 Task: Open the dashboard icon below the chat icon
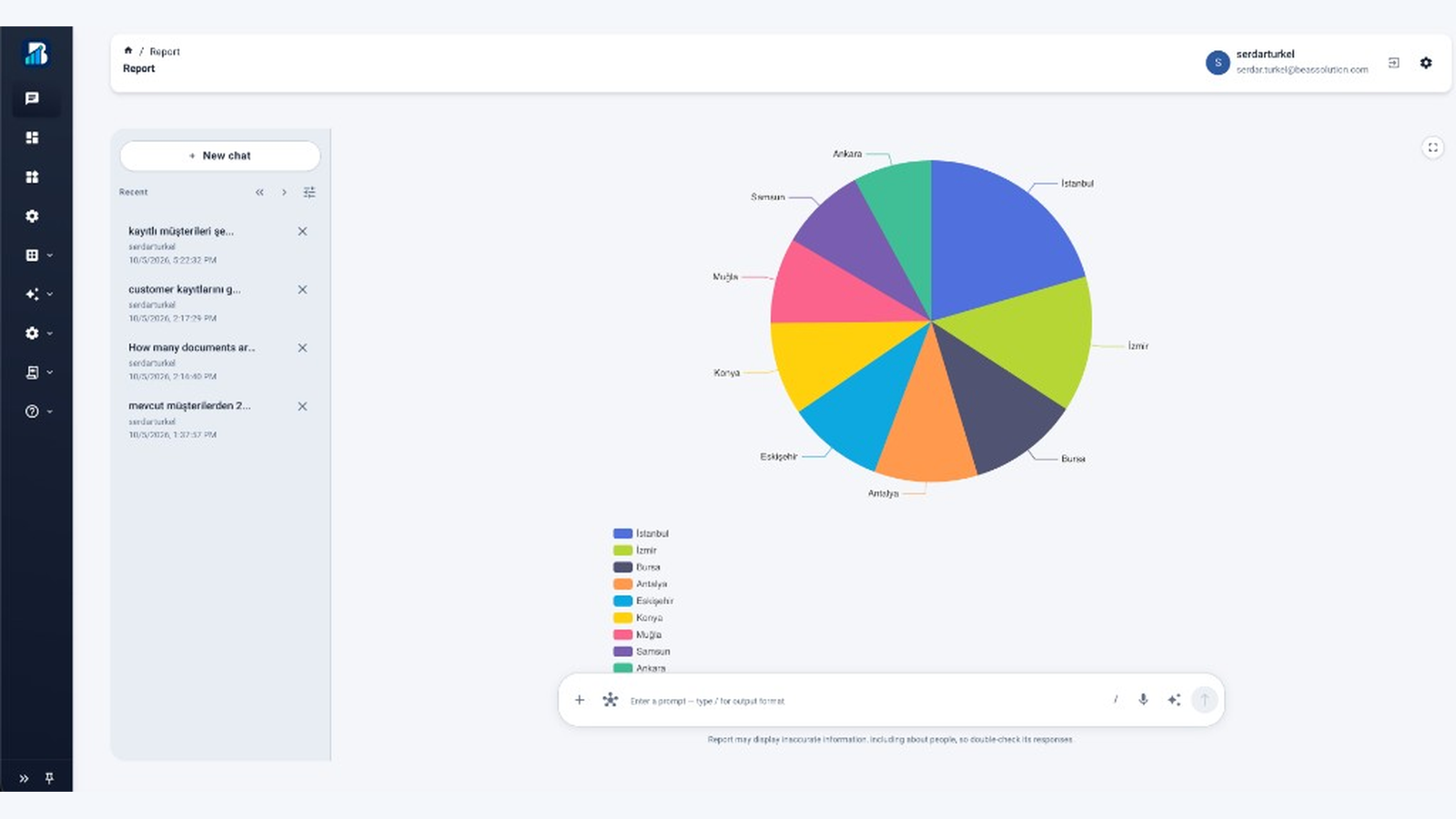[32, 137]
